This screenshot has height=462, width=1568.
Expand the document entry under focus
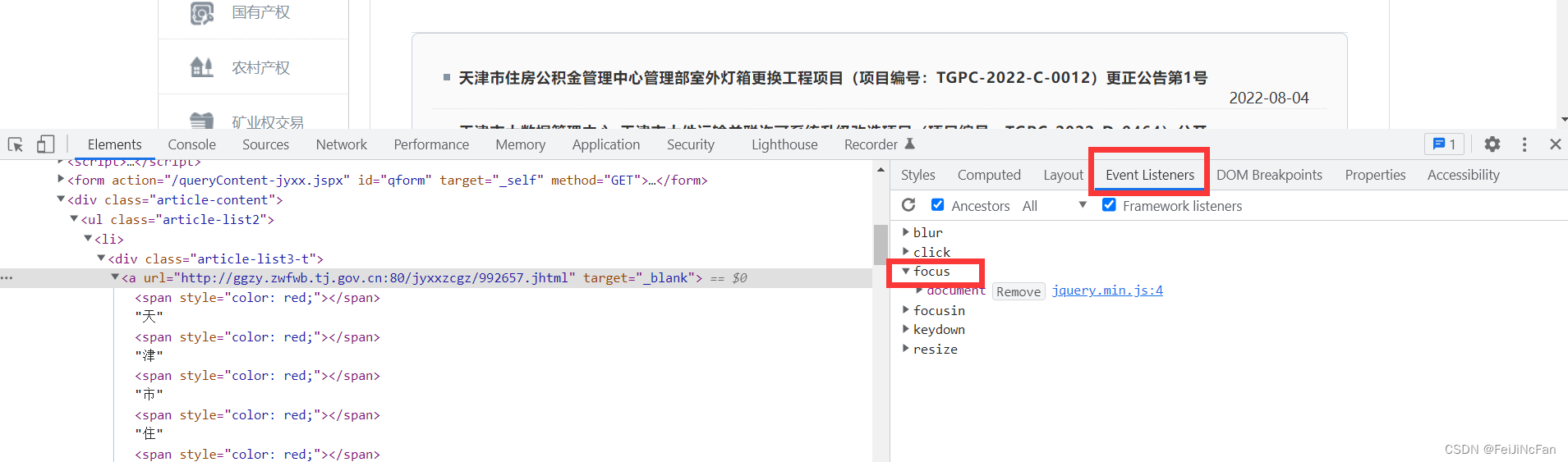tap(919, 290)
